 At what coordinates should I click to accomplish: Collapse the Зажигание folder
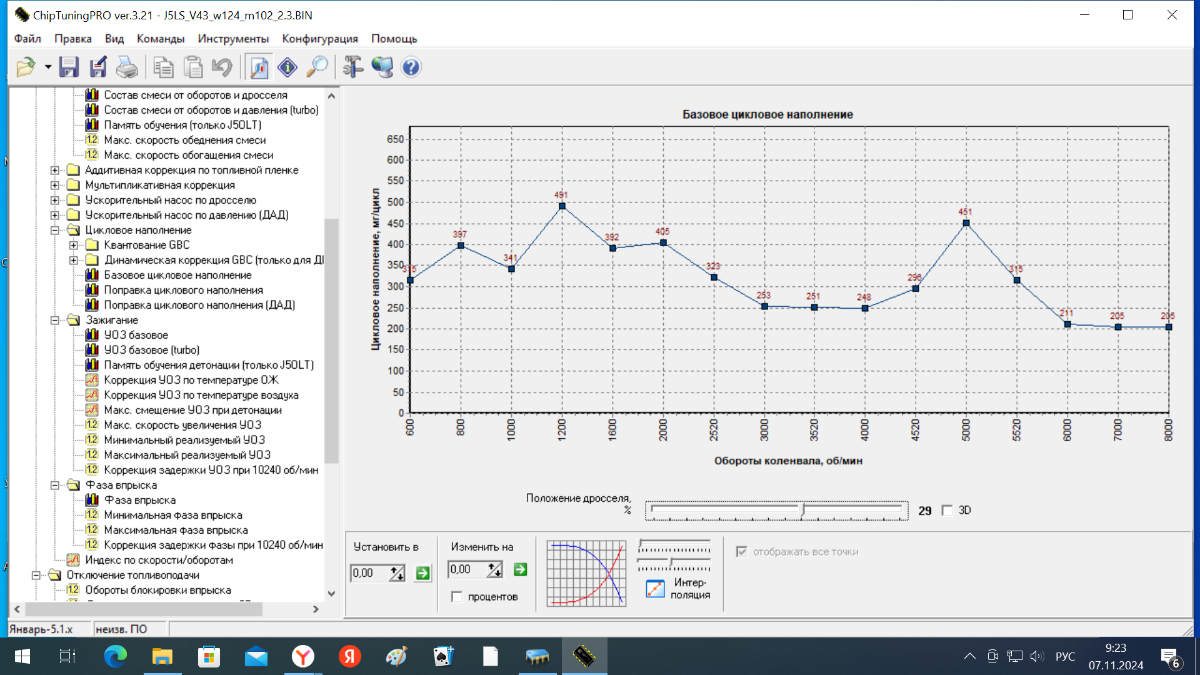[x=56, y=320]
